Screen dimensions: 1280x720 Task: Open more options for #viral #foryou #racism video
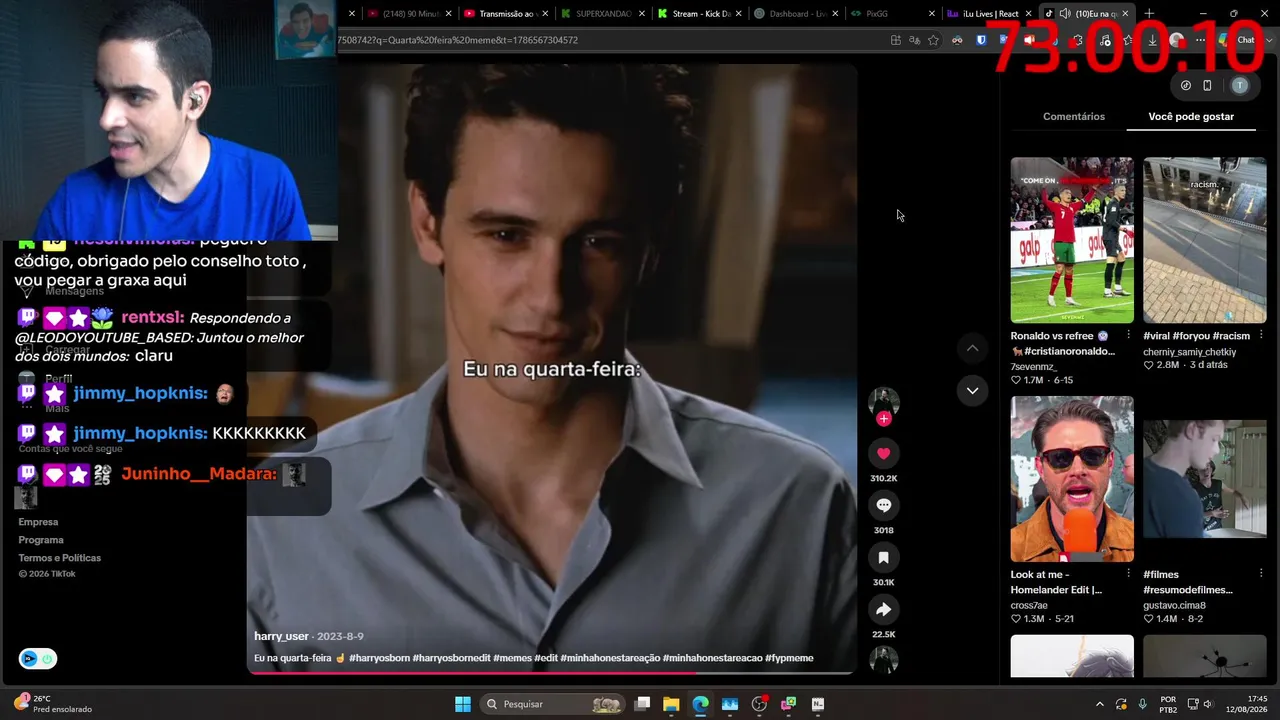[1260, 336]
